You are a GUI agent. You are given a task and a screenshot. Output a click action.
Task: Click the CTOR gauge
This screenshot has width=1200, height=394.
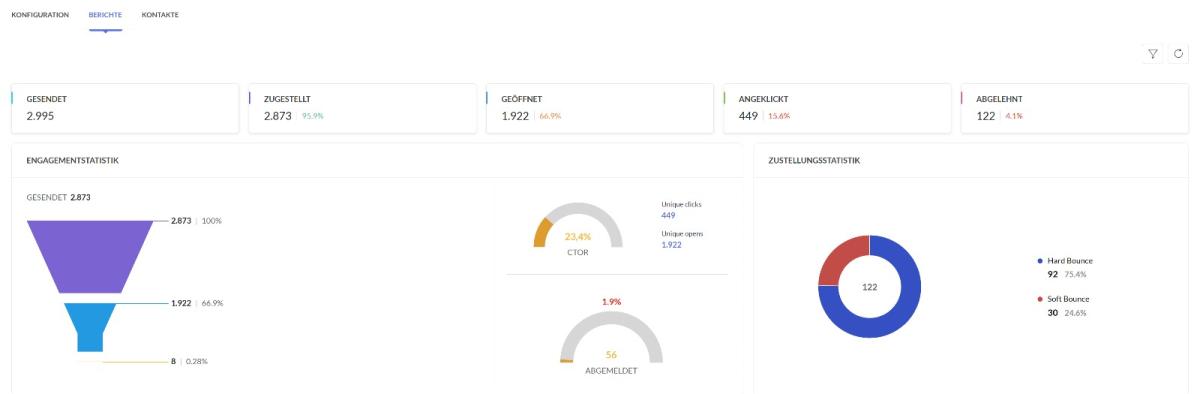click(x=578, y=225)
